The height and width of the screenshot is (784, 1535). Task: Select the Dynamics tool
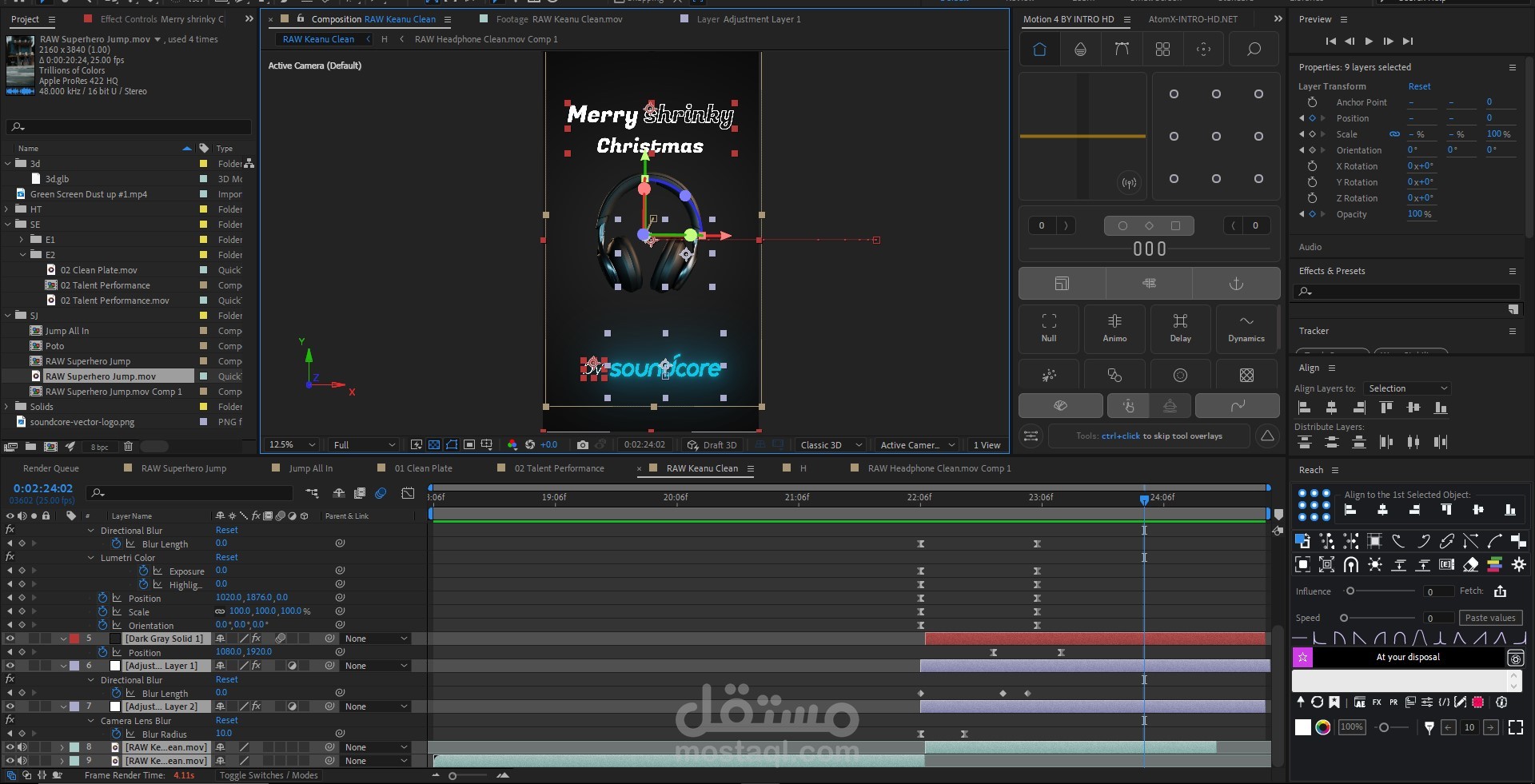tap(1246, 328)
